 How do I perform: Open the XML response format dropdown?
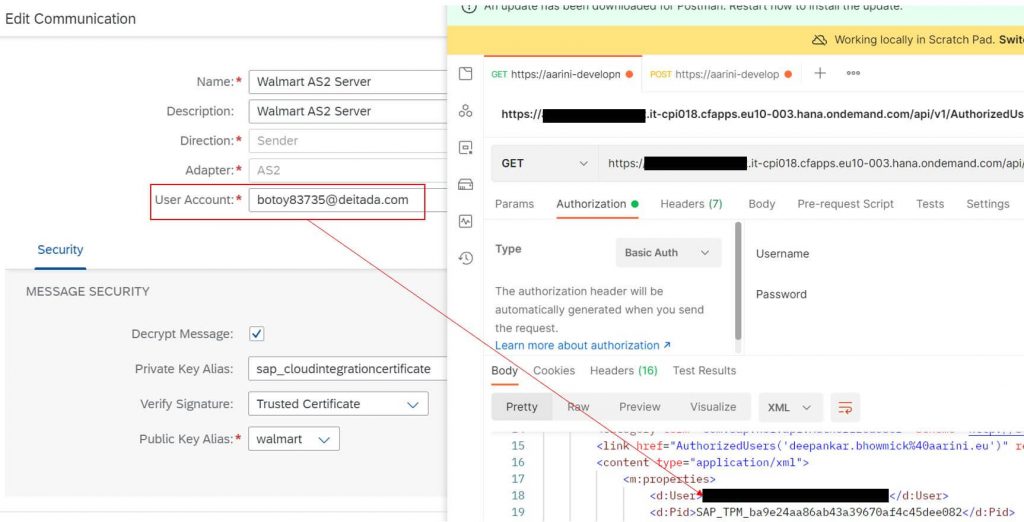point(790,407)
